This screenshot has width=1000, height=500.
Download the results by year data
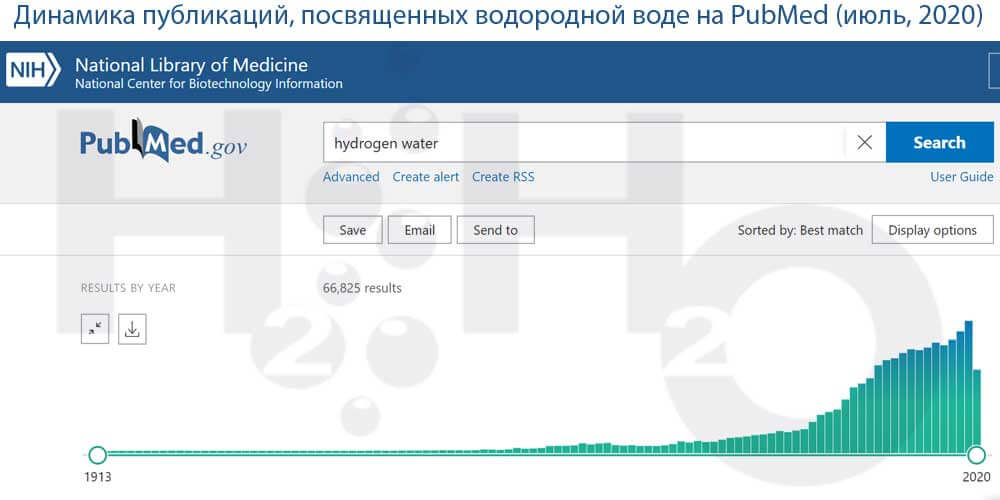tap(132, 328)
